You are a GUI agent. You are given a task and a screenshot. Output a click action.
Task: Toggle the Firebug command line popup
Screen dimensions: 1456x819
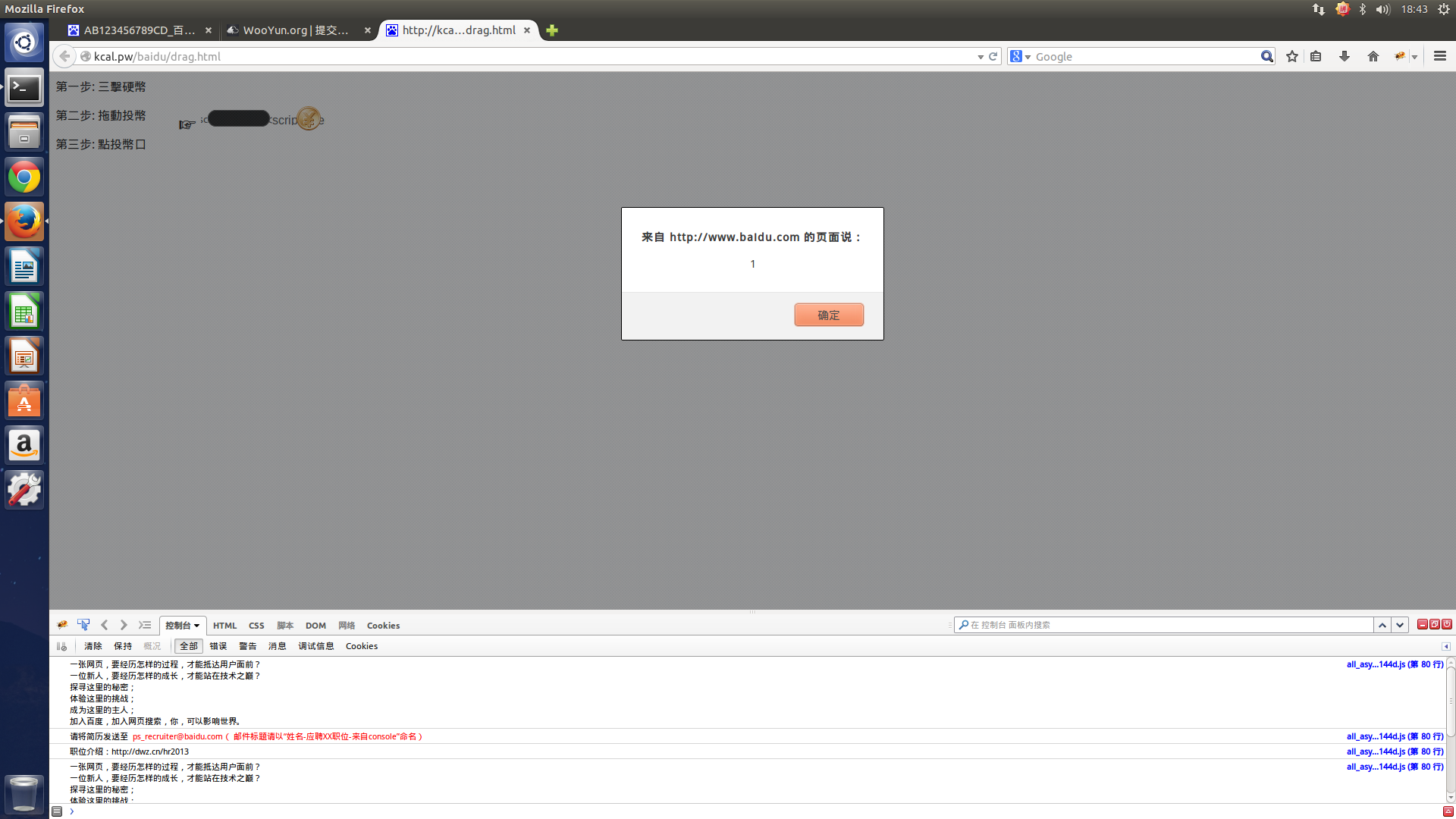tap(145, 625)
